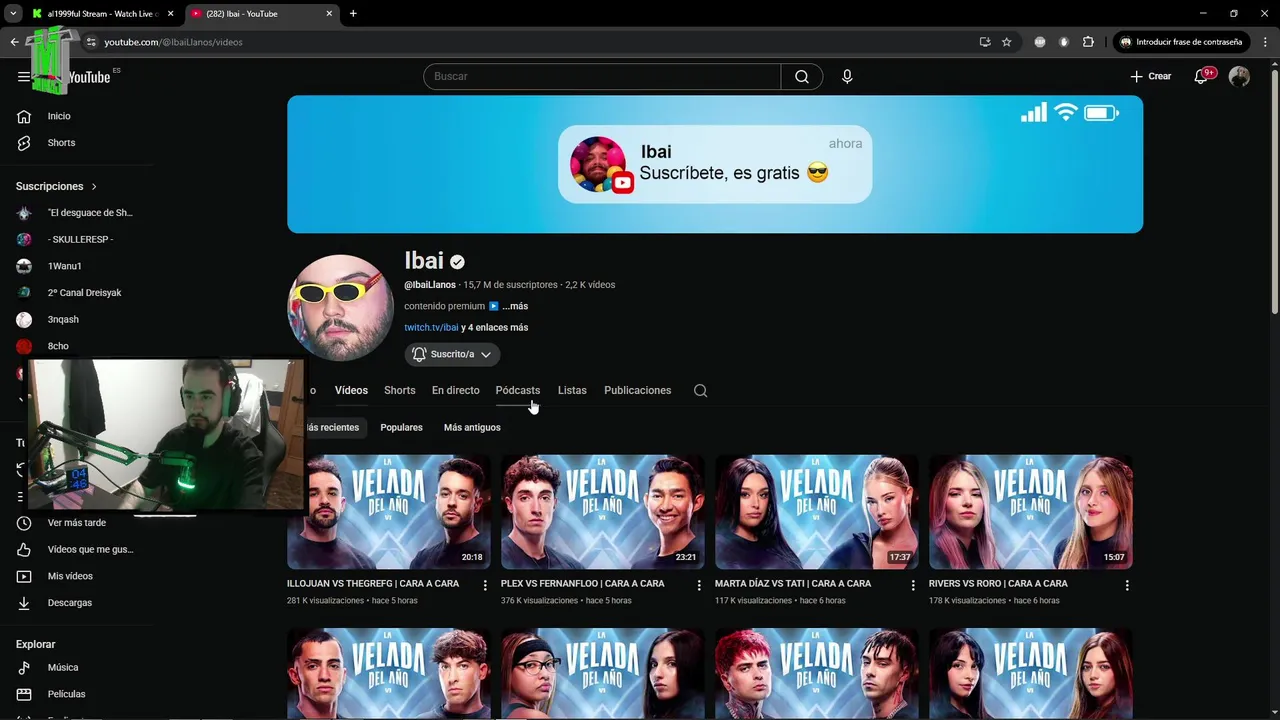Click the Ibai channel avatar

point(340,307)
